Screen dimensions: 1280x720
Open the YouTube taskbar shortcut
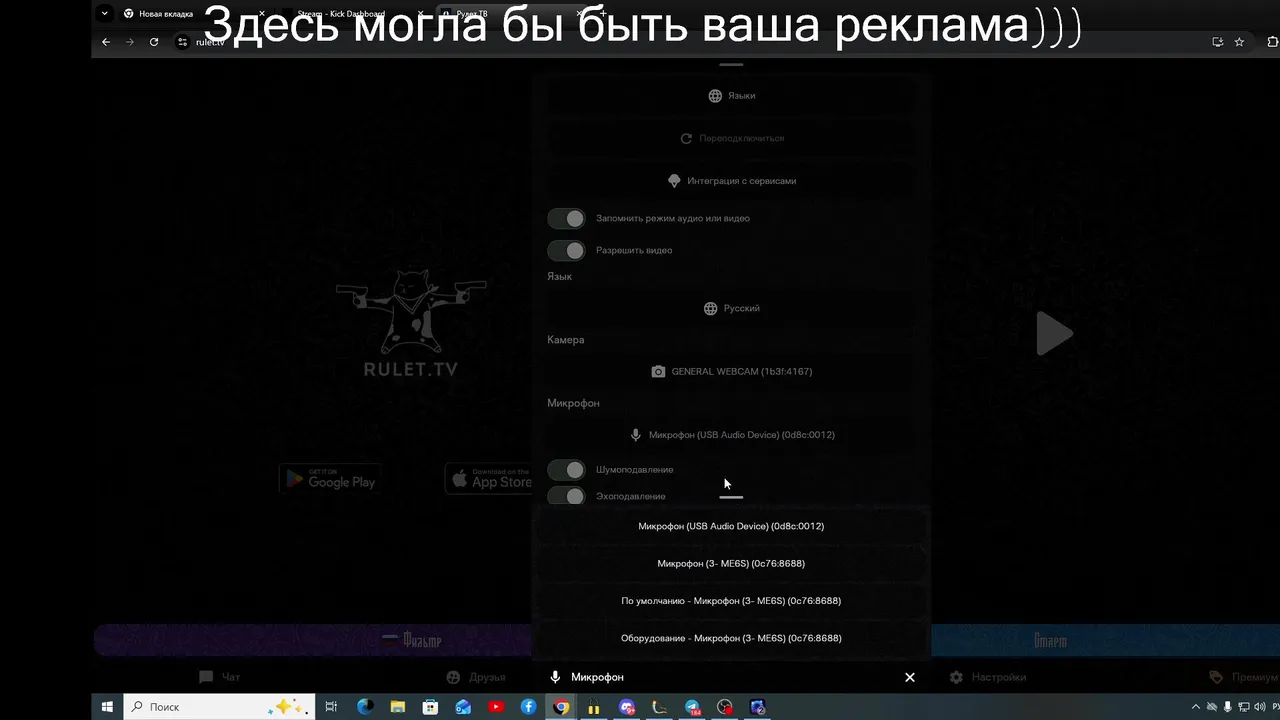coord(496,707)
